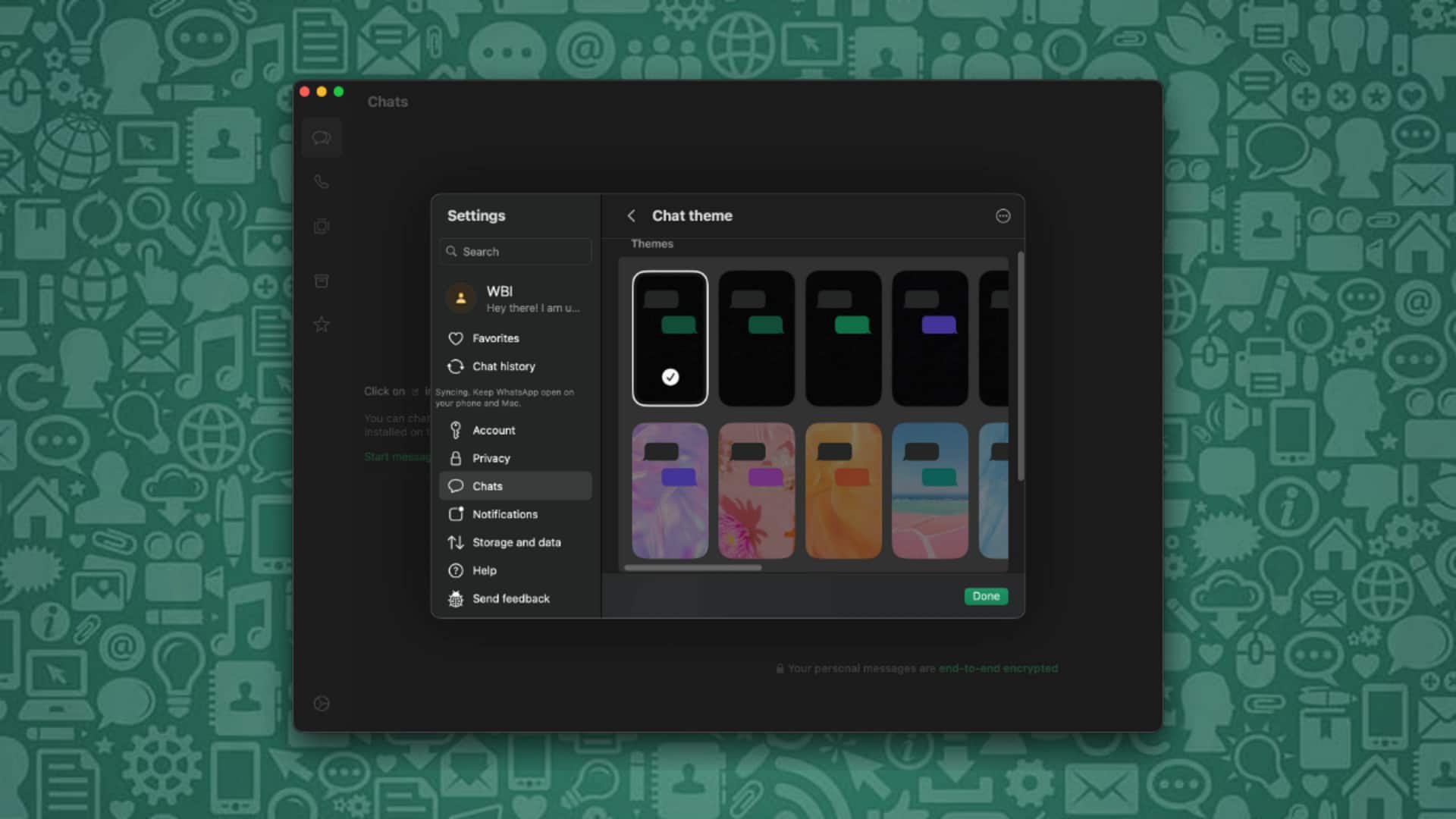Open the Calls section from the sidebar
1456x819 pixels.
(x=322, y=182)
